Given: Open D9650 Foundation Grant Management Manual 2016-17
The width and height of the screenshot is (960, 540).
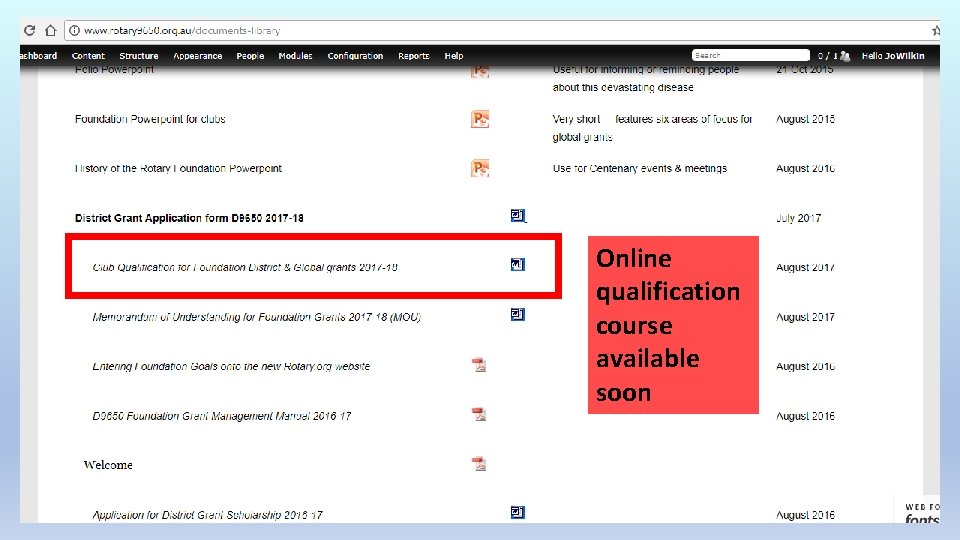Looking at the screenshot, I should click(222, 416).
